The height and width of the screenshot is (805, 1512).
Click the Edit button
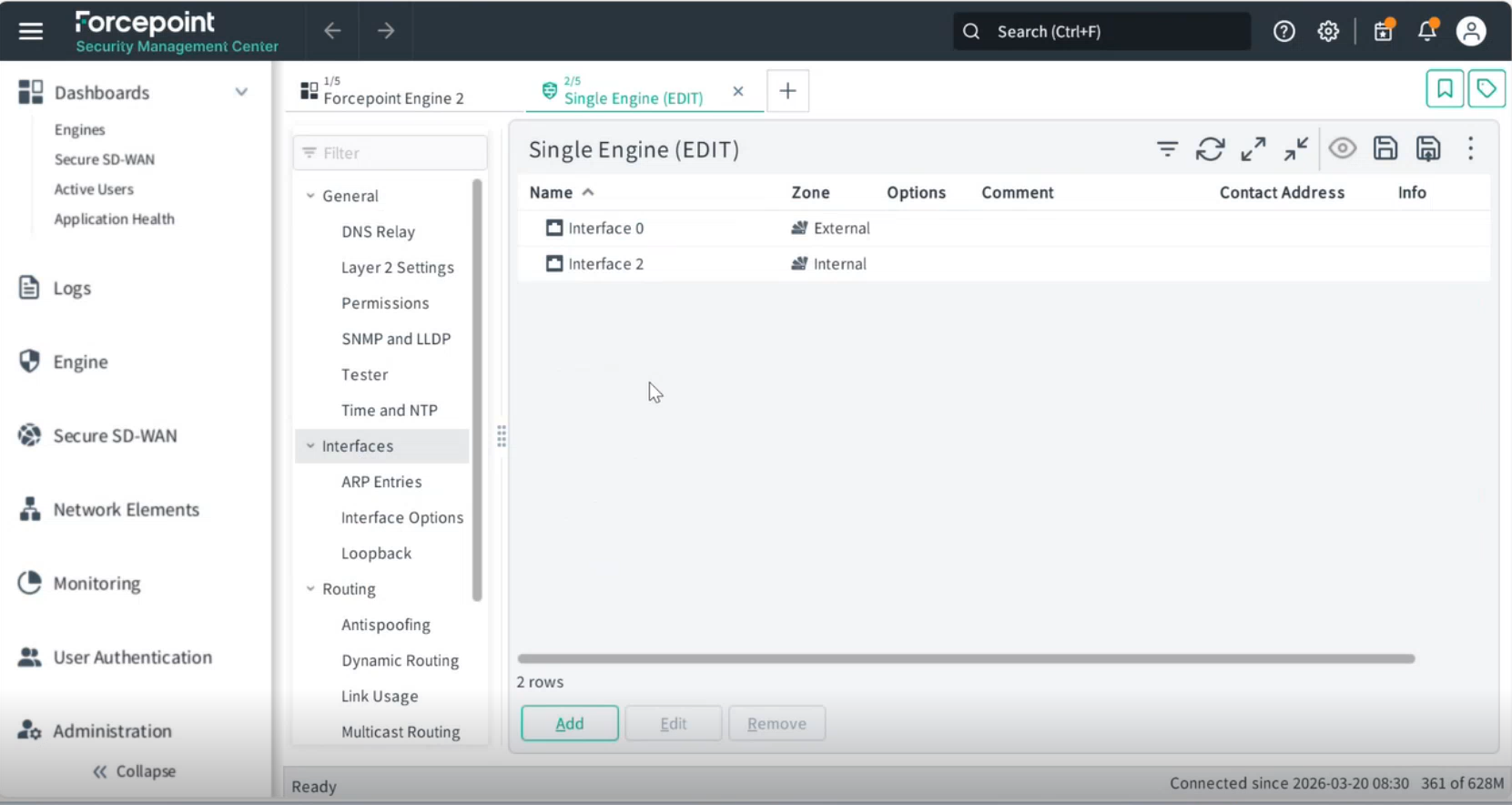click(674, 723)
